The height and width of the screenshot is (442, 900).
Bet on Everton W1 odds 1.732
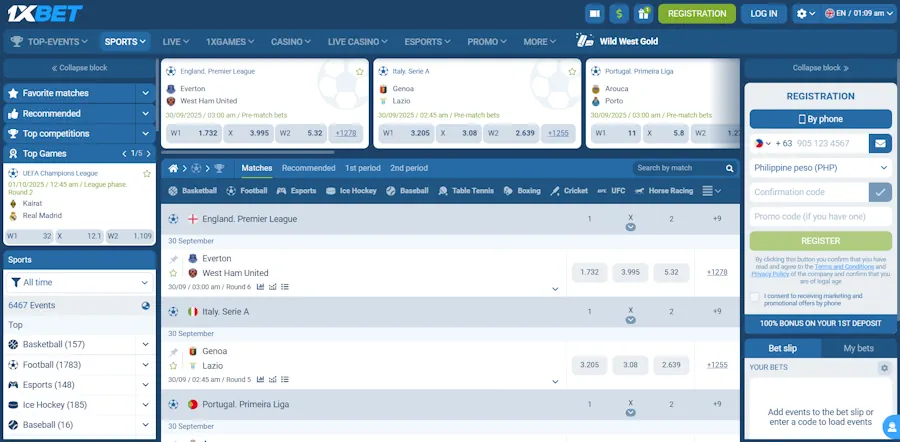[x=589, y=272]
